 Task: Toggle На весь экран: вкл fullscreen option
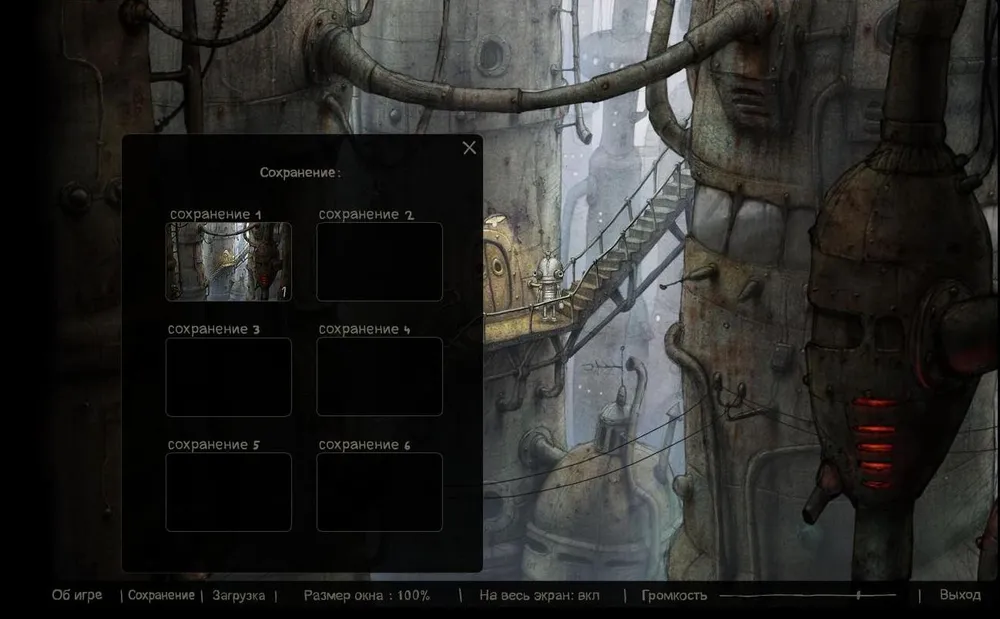539,595
